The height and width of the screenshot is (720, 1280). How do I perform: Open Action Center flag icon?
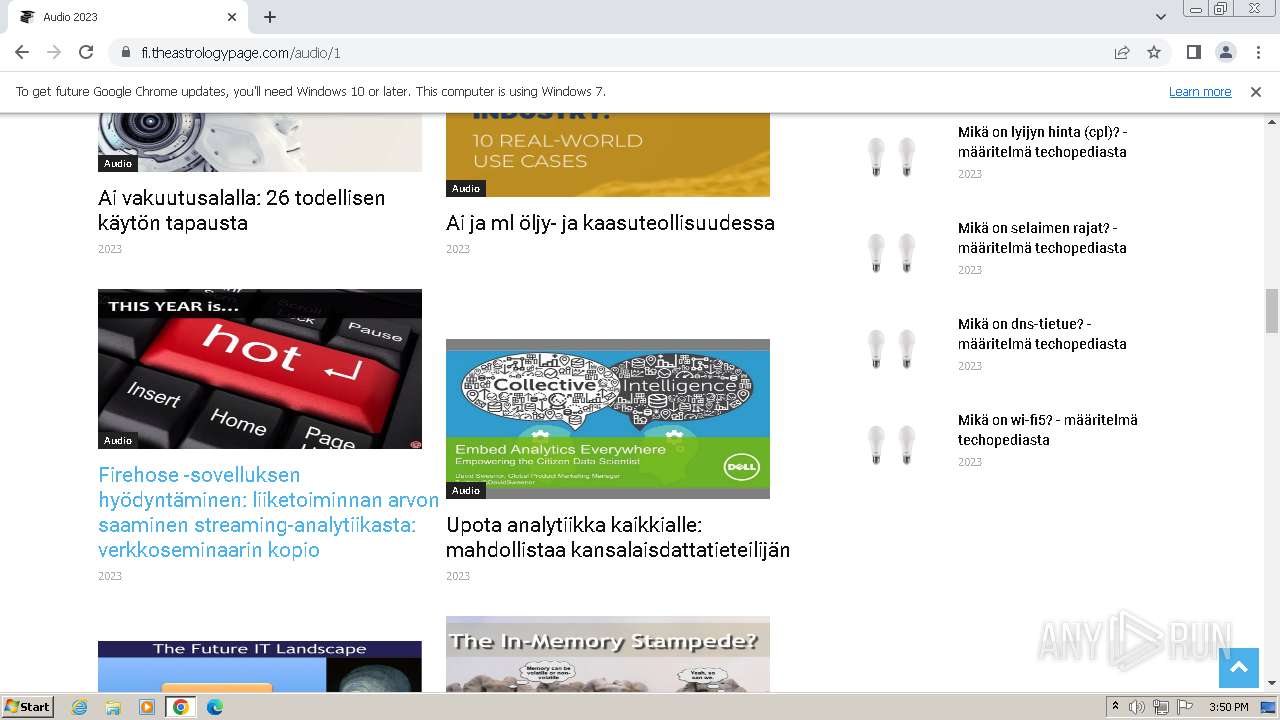(x=1185, y=707)
